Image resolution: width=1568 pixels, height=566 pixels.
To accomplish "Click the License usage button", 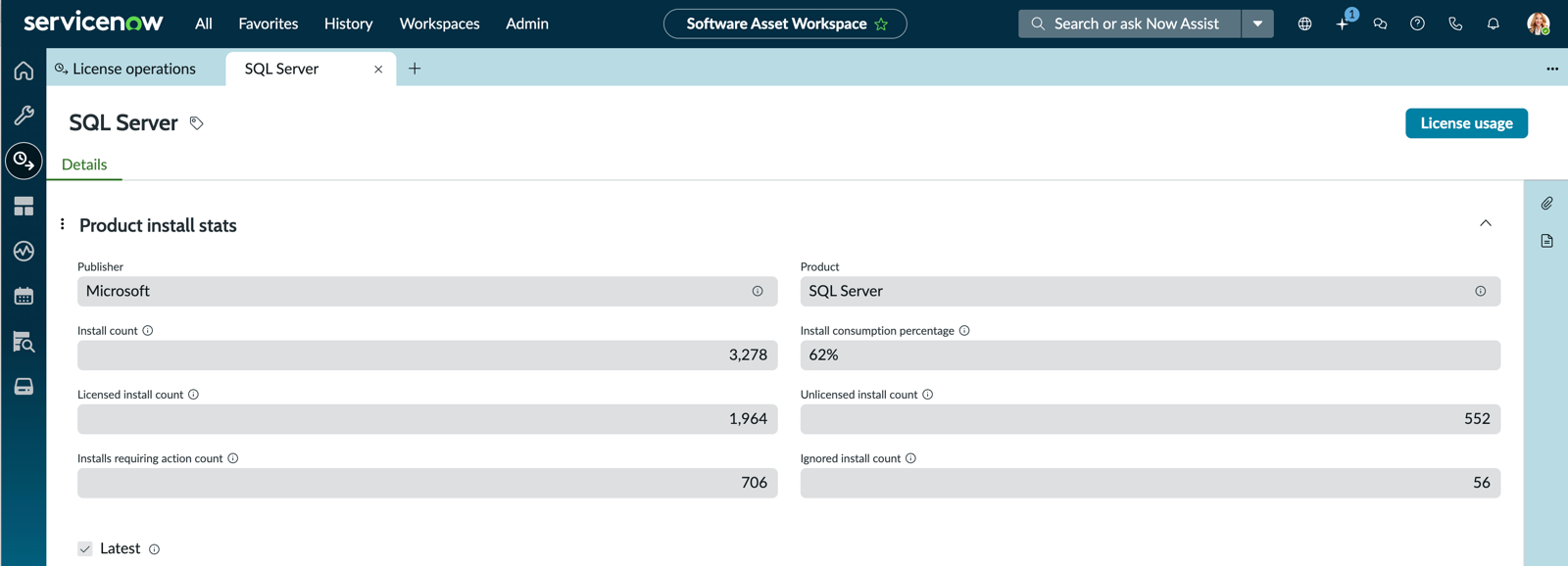I will (1466, 123).
